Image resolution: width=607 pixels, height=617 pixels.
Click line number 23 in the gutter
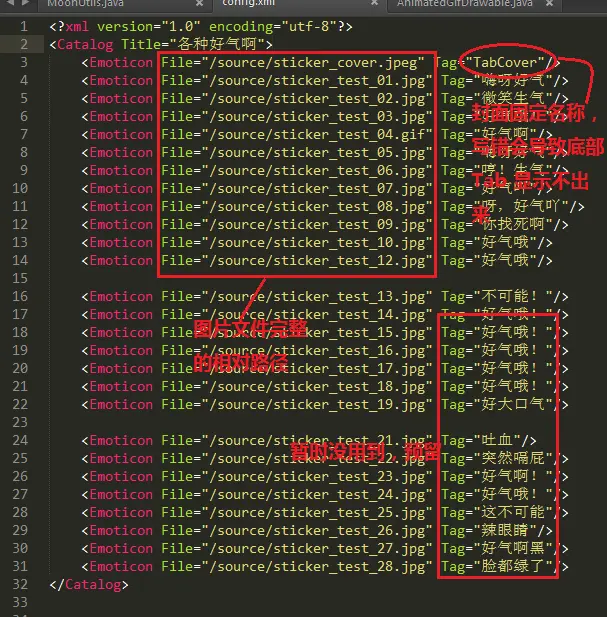(x=20, y=423)
